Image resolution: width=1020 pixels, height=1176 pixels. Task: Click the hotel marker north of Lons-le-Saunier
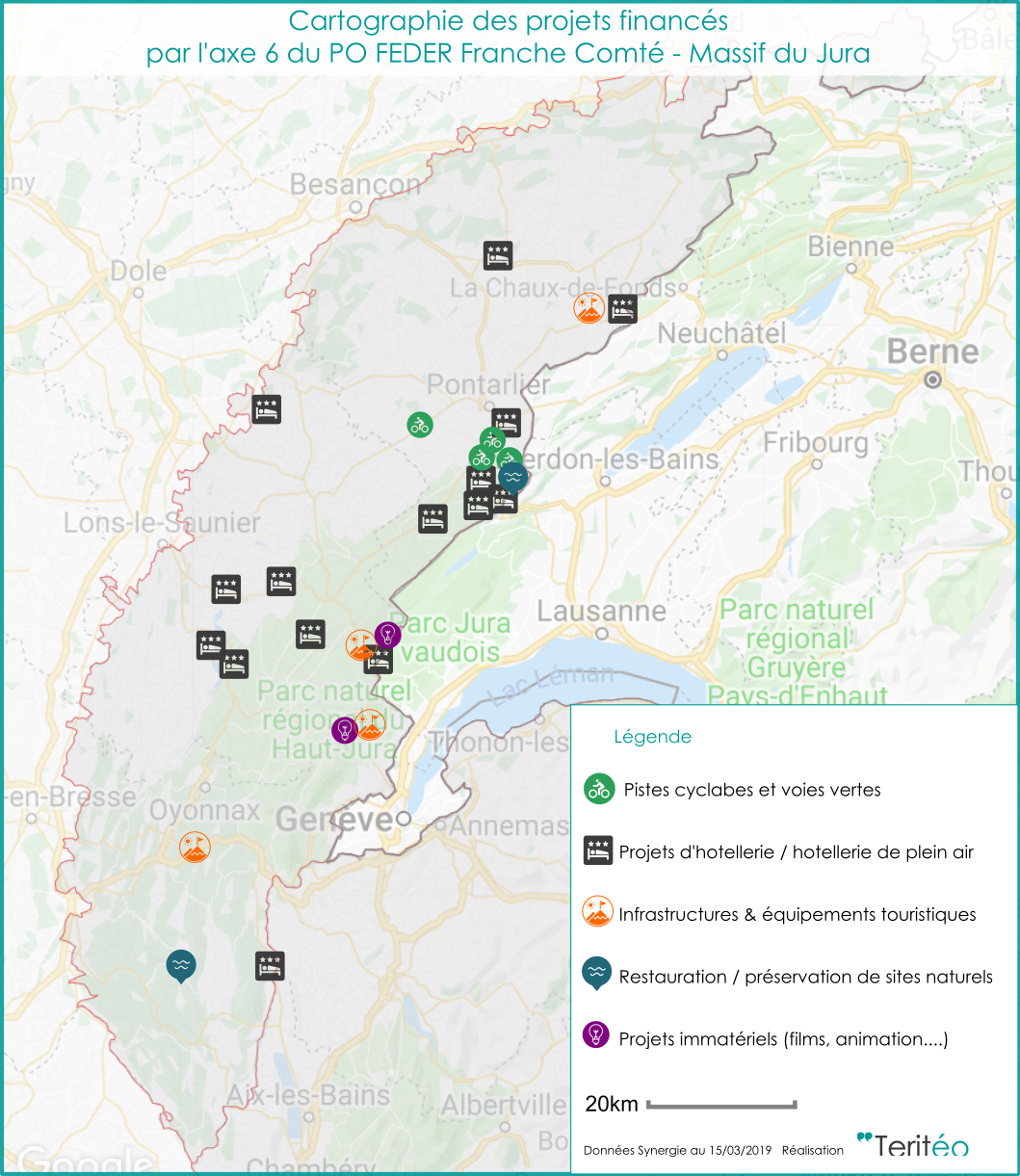coord(267,409)
